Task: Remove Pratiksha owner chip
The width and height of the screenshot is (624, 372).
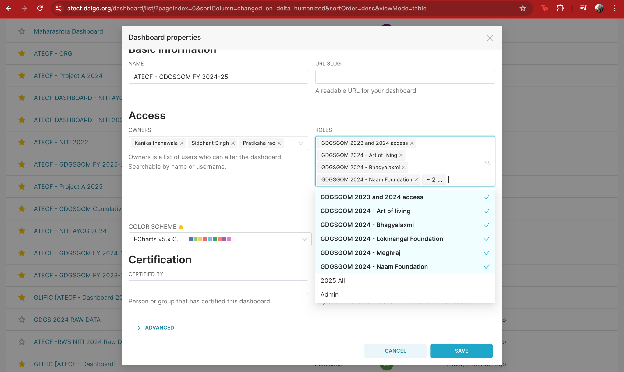Action: click(279, 143)
